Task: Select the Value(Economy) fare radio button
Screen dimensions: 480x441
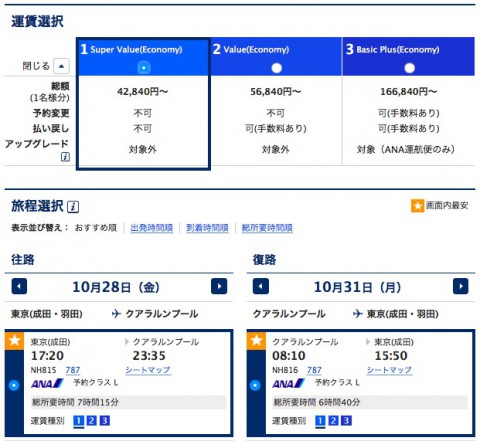Action: tap(276, 68)
